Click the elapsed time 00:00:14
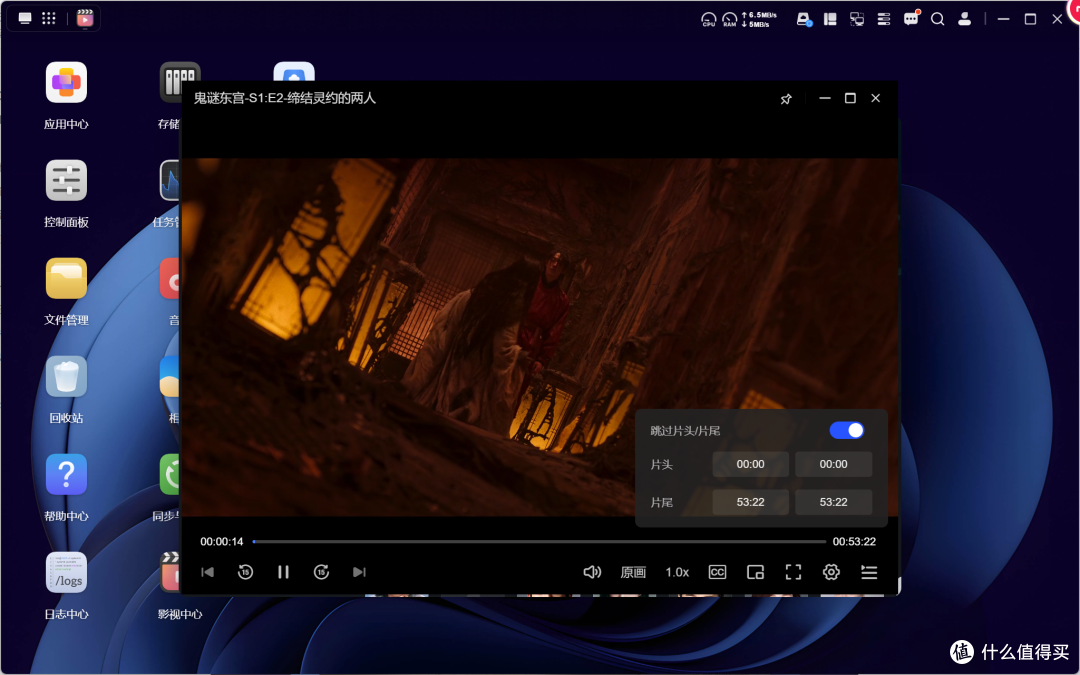Screen dimensions: 1080x675 222,541
